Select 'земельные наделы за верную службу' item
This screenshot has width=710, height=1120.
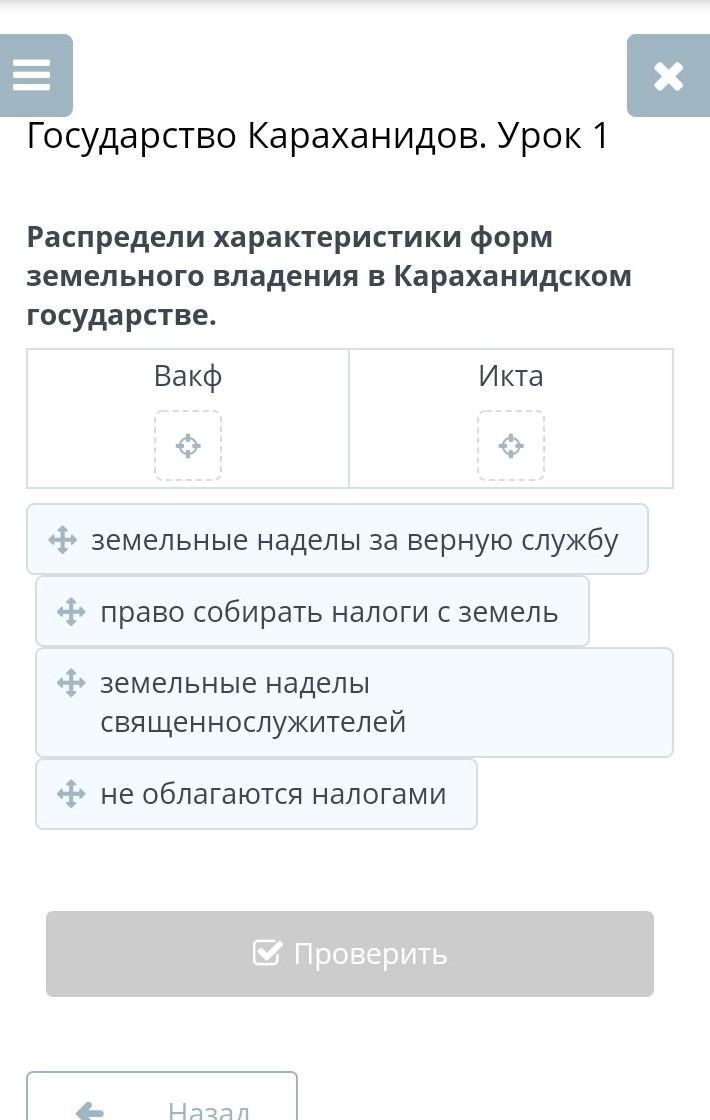point(355,540)
